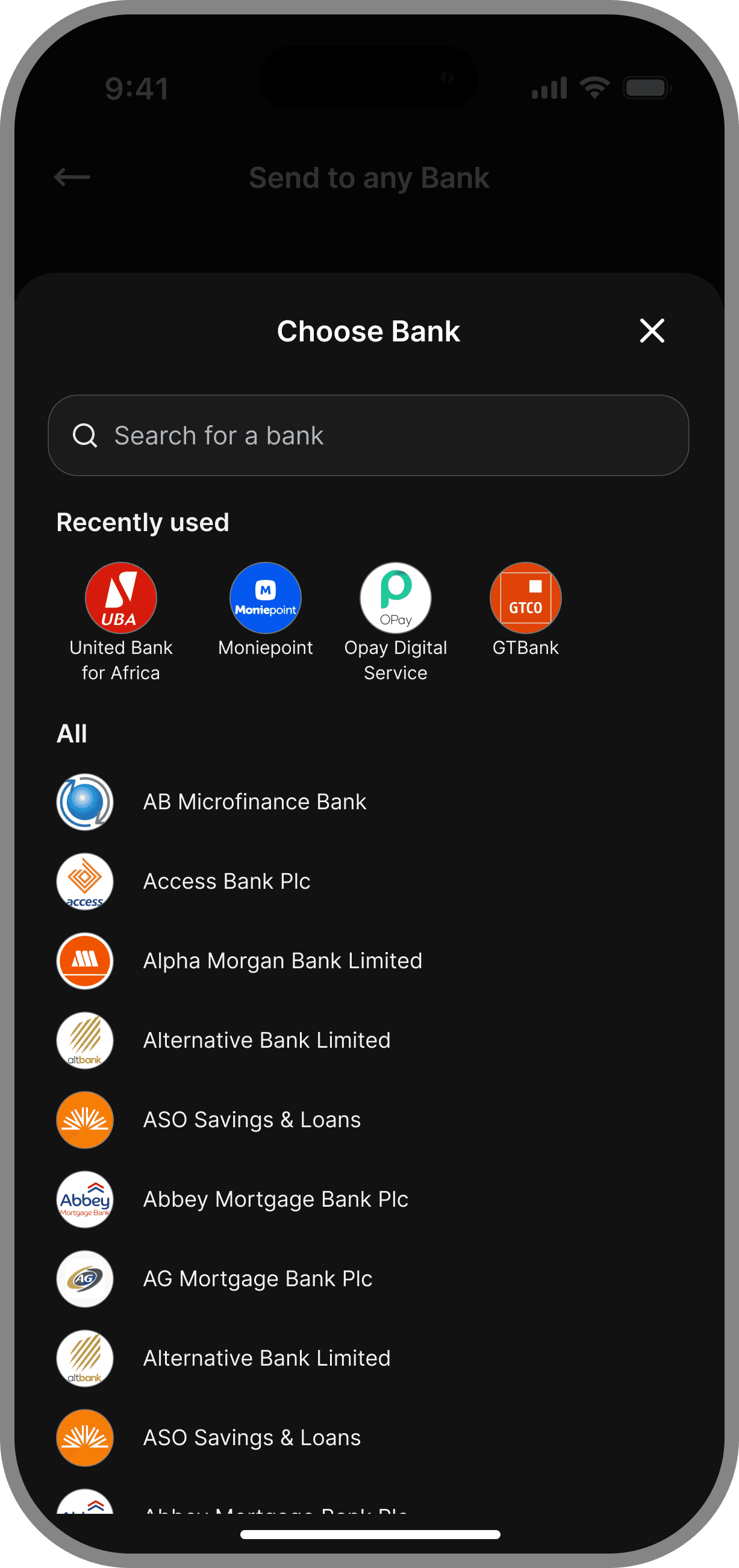739x1568 pixels.
Task: Tap the battery status icon
Action: (647, 88)
